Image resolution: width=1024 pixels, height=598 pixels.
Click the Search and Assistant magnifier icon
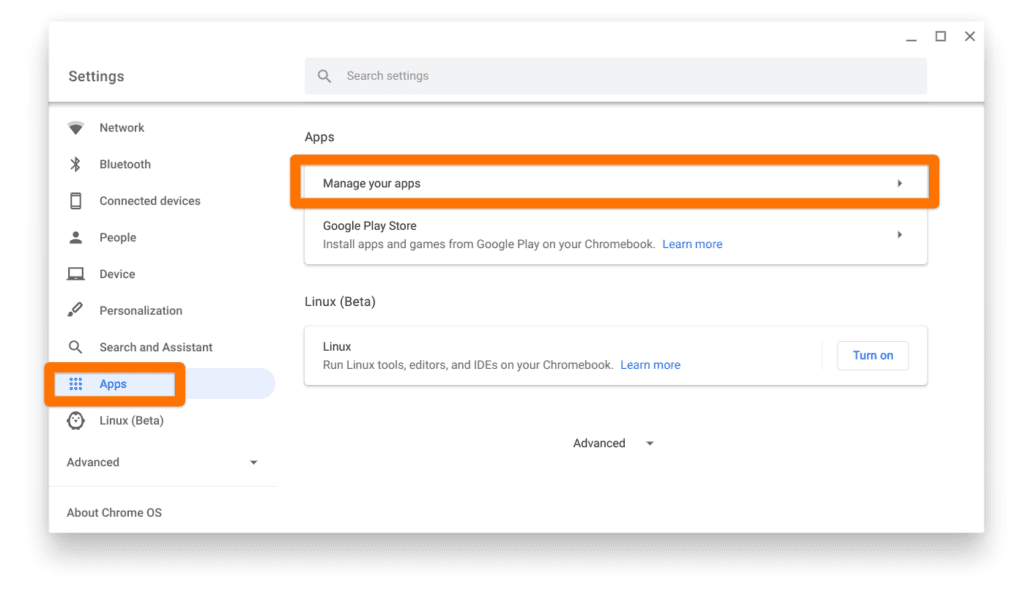coord(76,347)
